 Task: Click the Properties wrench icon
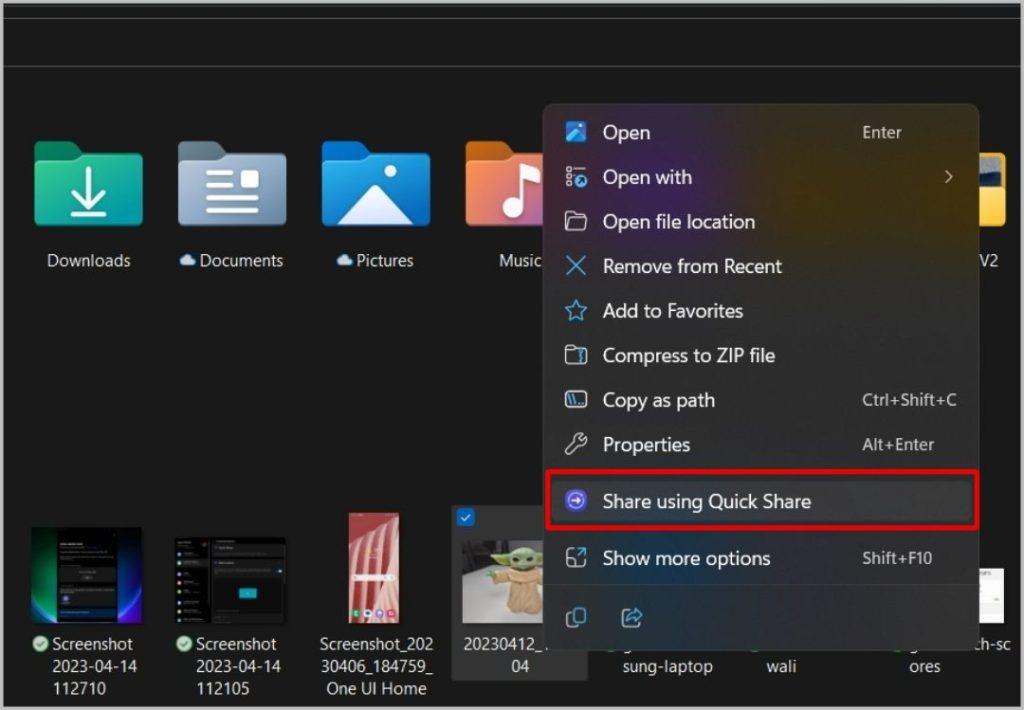[576, 444]
